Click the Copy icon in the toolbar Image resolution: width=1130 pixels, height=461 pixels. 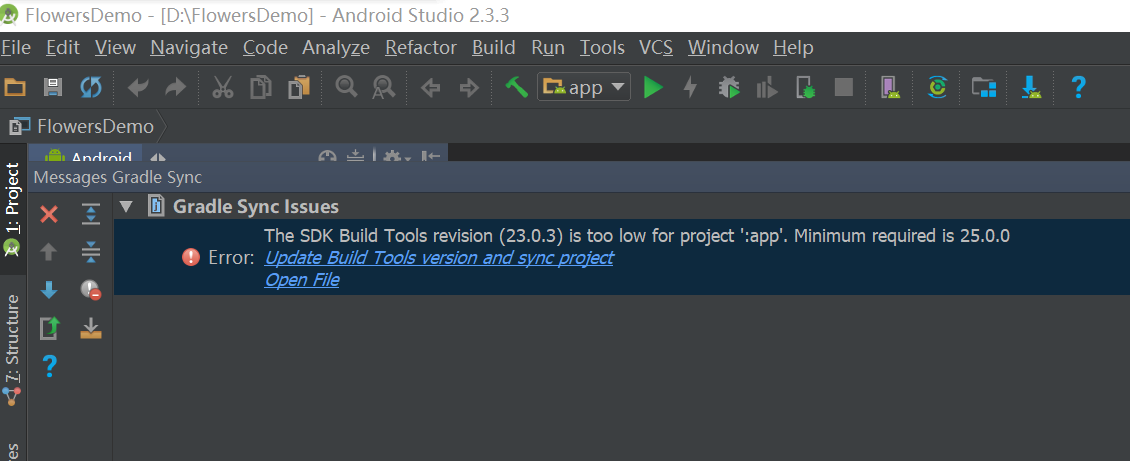(260, 88)
